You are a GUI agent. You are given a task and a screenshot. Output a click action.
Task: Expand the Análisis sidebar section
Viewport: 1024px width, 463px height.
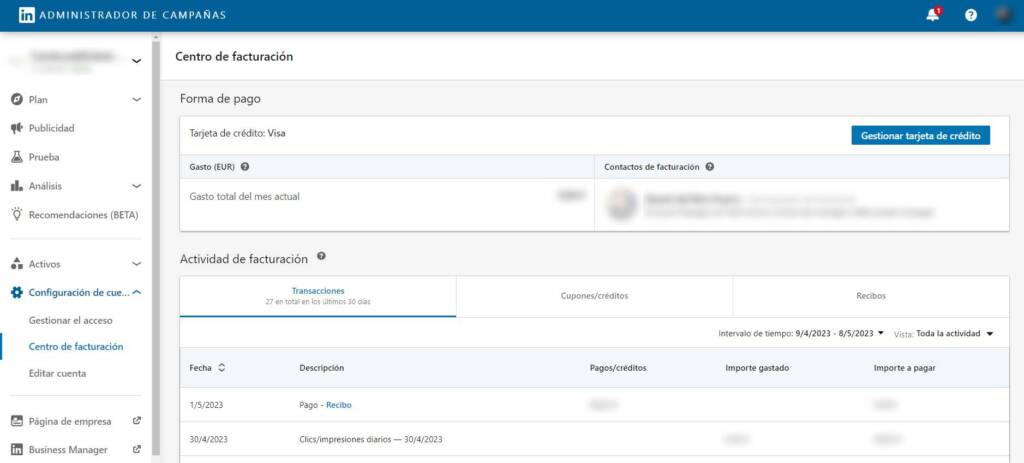[136, 186]
